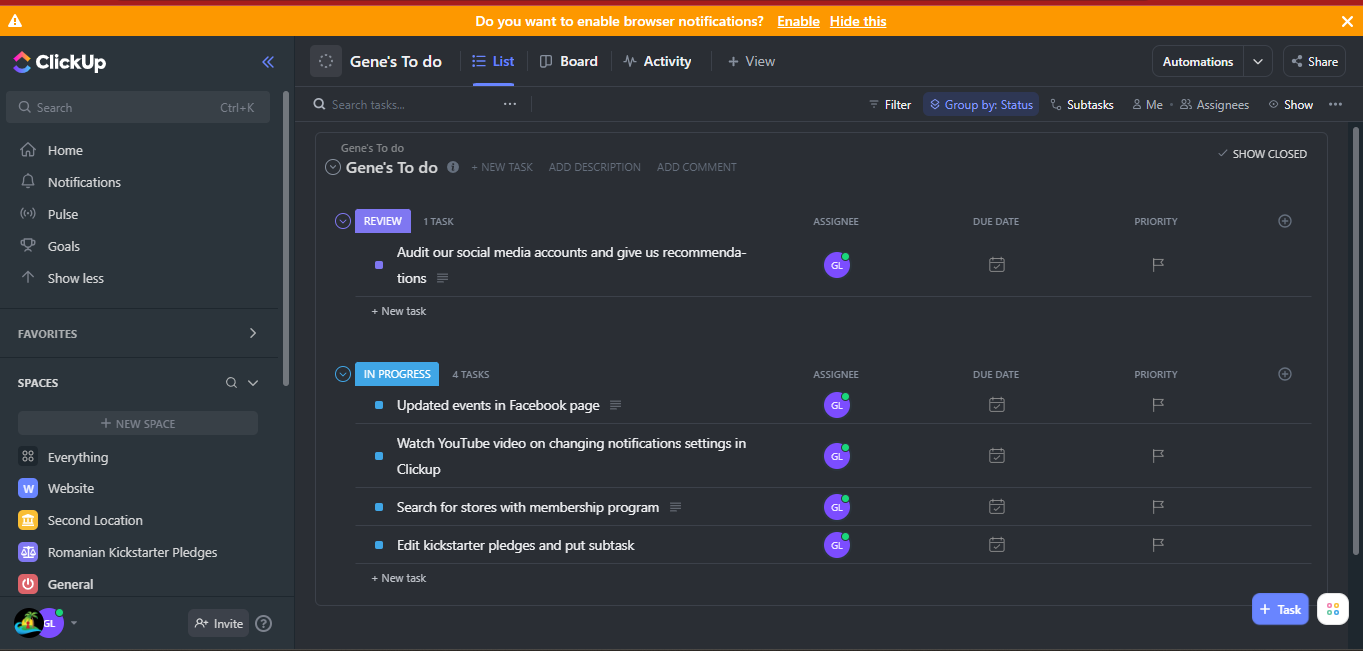Image resolution: width=1363 pixels, height=651 pixels.
Task: Click the Notifications bell in sidebar
Action: coord(28,182)
